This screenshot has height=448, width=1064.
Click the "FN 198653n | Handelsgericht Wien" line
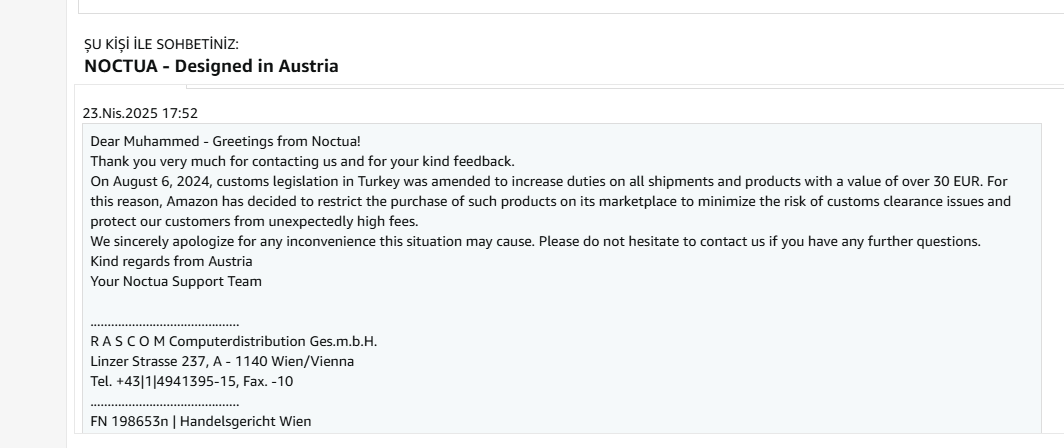point(200,421)
